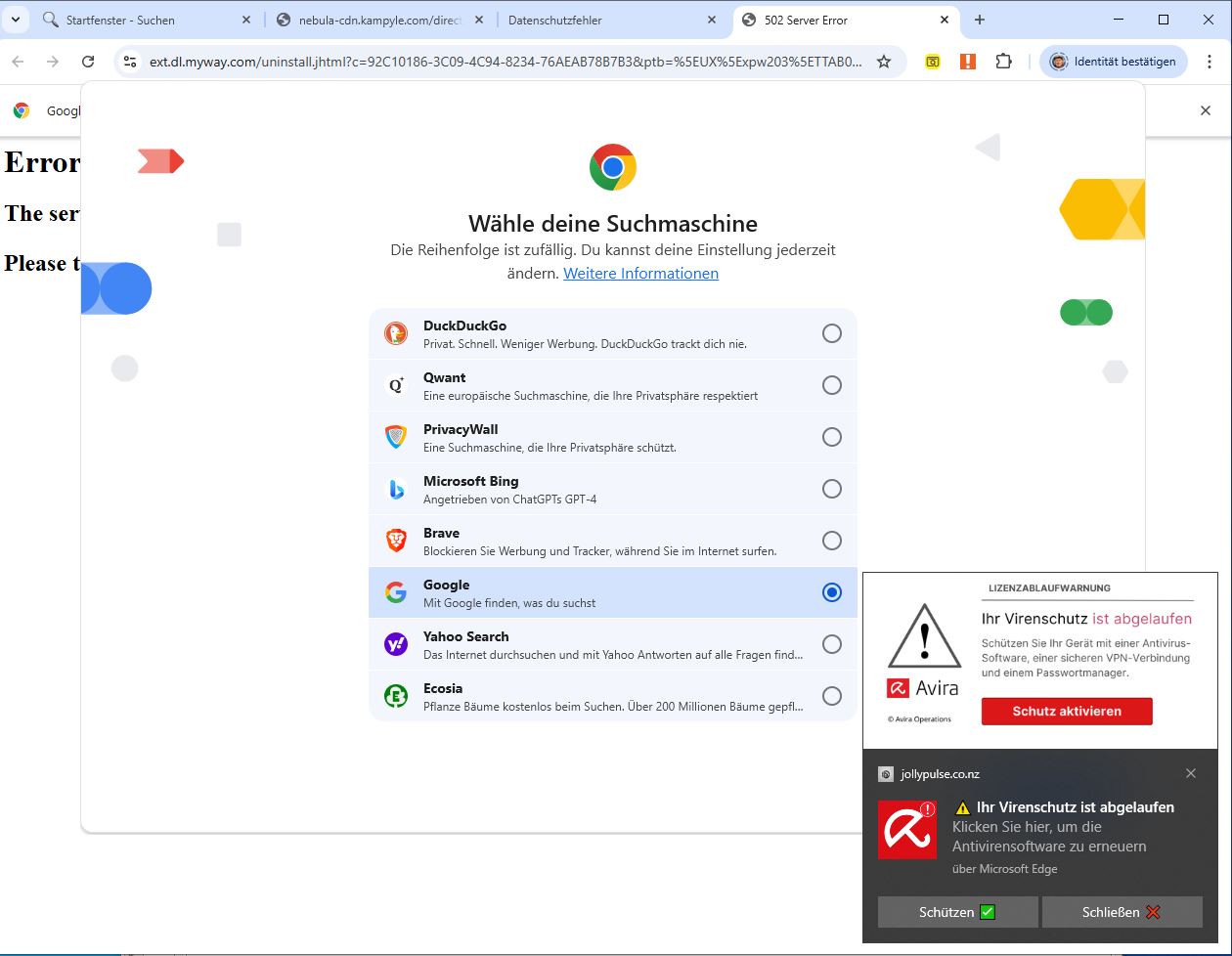
Task: Go forward to the next page
Action: pyautogui.click(x=53, y=62)
